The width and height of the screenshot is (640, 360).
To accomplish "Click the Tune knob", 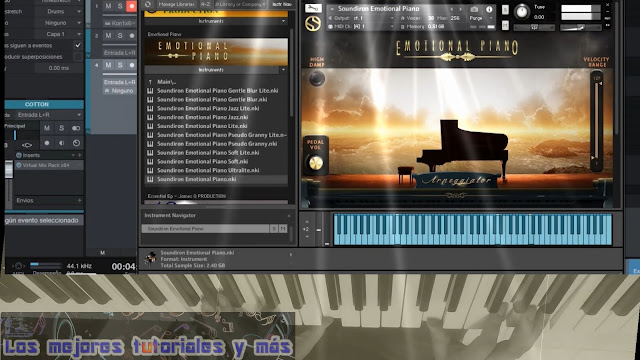I will [521, 12].
